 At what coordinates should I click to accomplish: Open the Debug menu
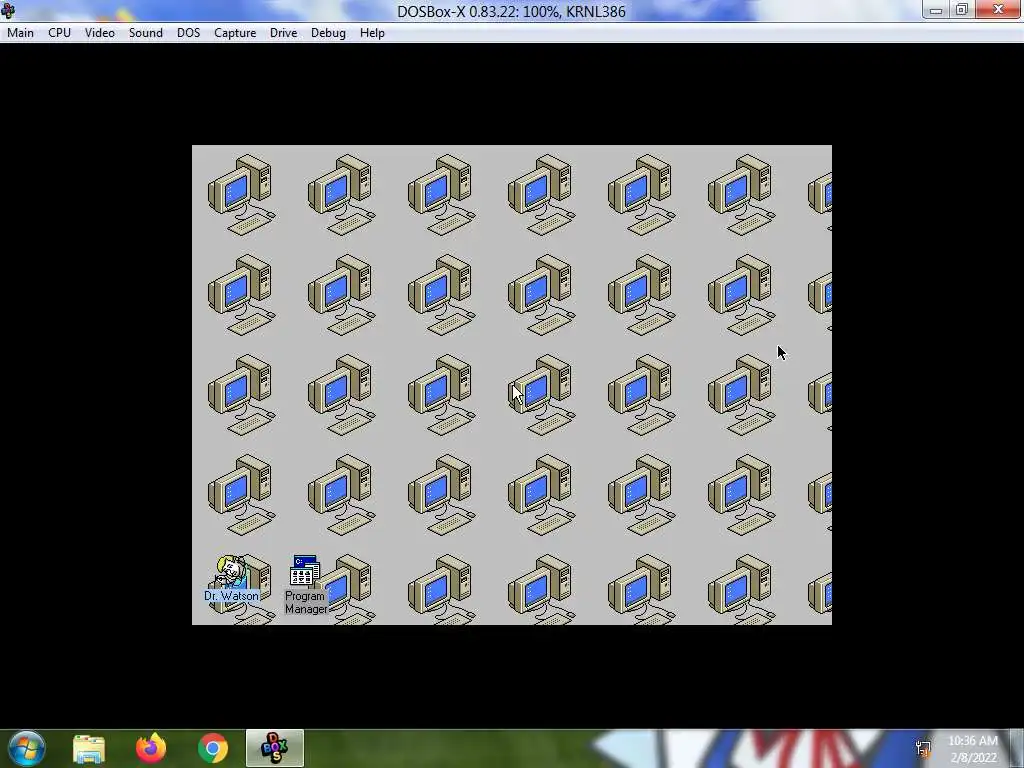point(328,33)
